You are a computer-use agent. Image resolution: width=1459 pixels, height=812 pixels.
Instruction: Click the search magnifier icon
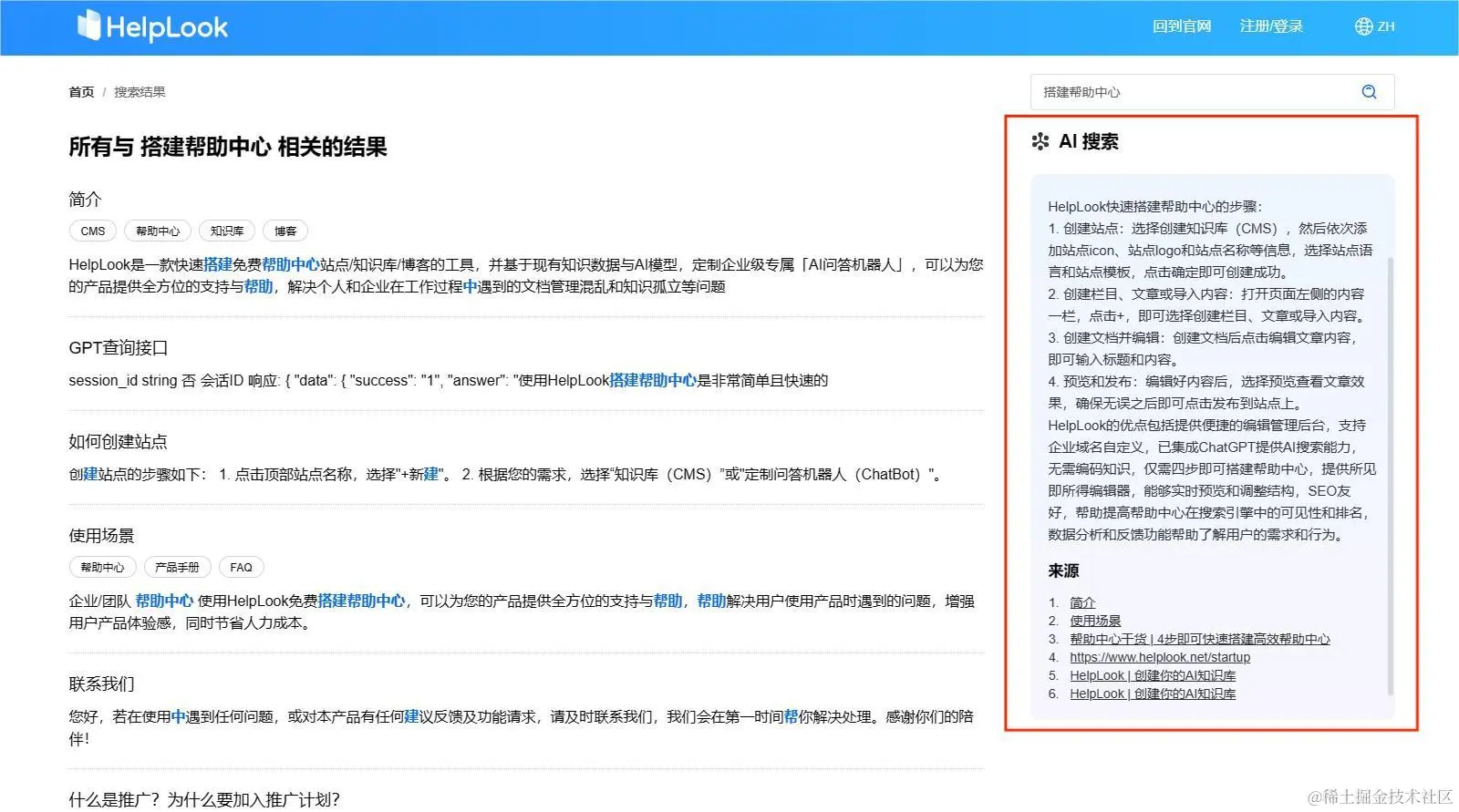[x=1369, y=92]
